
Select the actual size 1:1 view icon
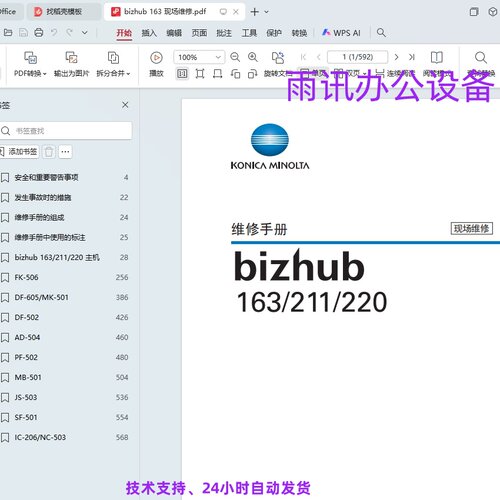182,73
